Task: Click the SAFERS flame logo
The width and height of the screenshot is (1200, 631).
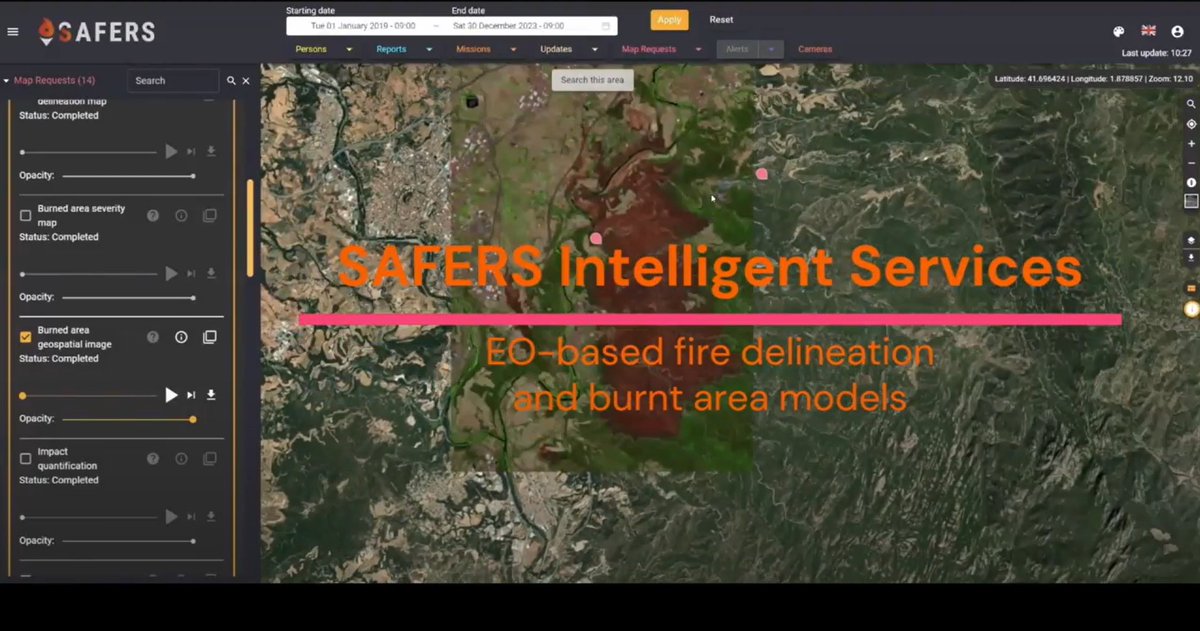Action: point(46,32)
